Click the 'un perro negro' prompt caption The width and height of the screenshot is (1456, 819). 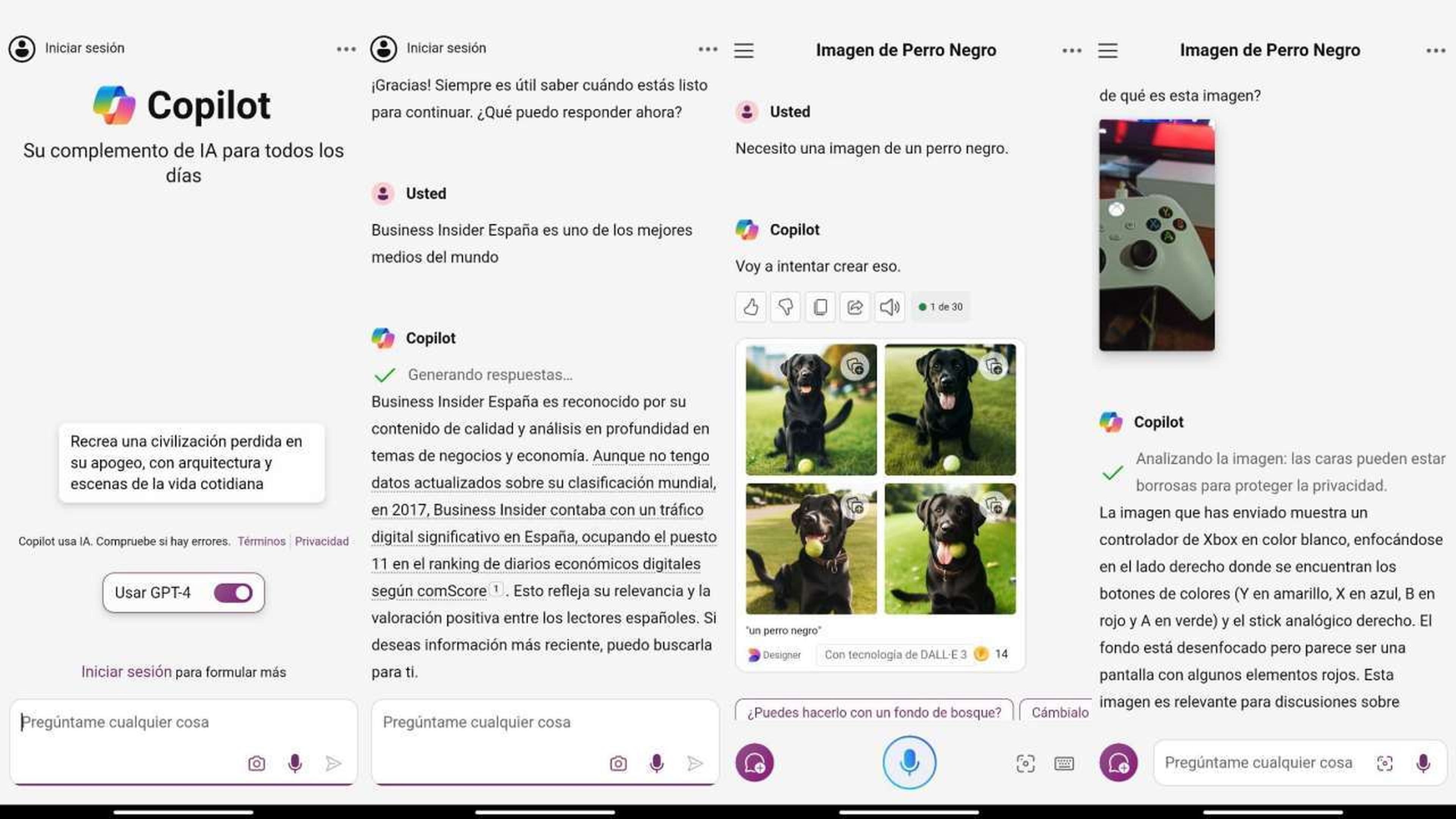click(x=783, y=630)
